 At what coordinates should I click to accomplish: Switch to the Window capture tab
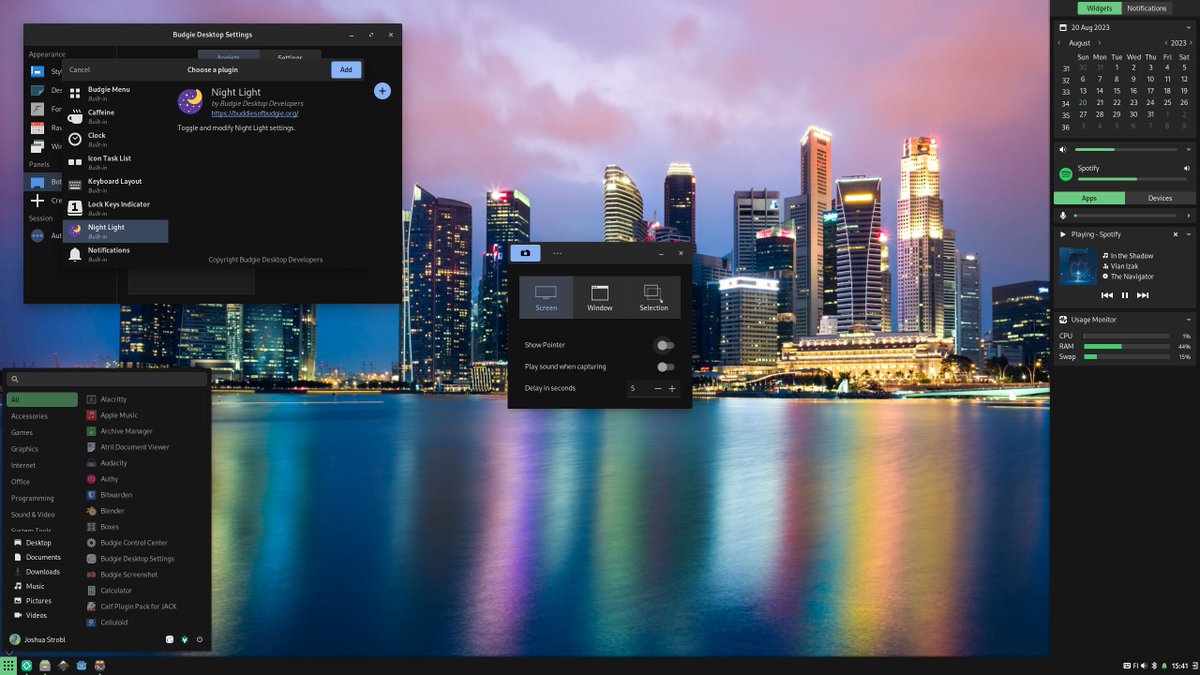pos(599,296)
